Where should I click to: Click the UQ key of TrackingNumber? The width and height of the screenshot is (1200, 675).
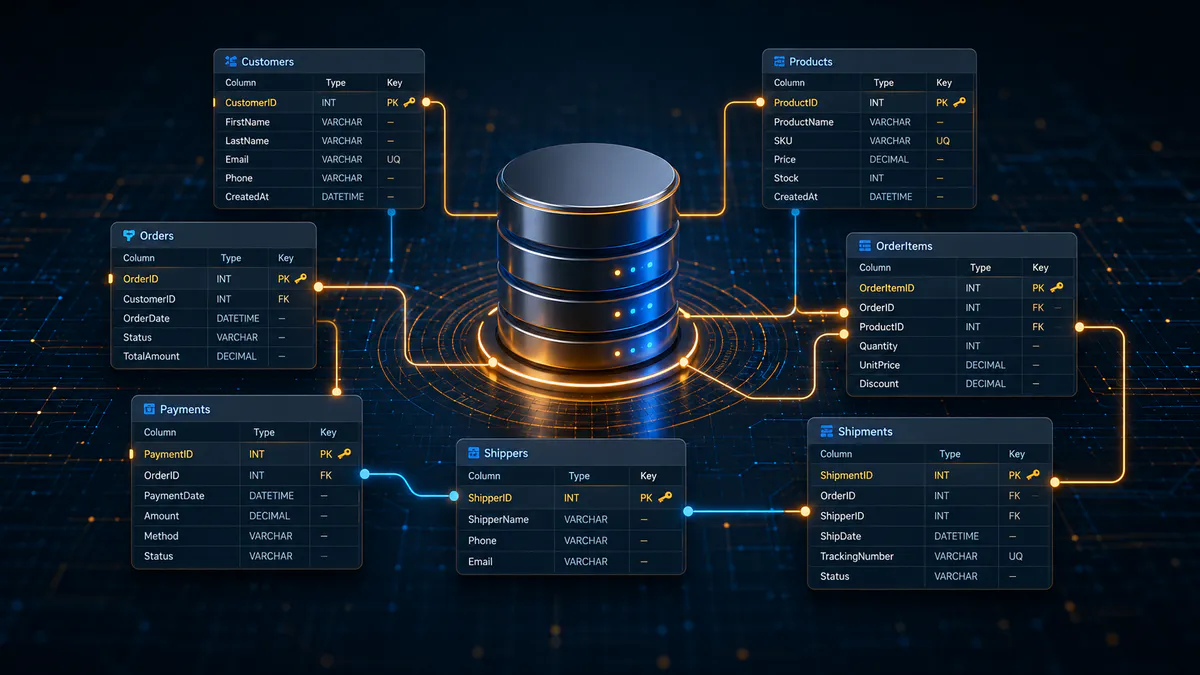coord(1016,556)
